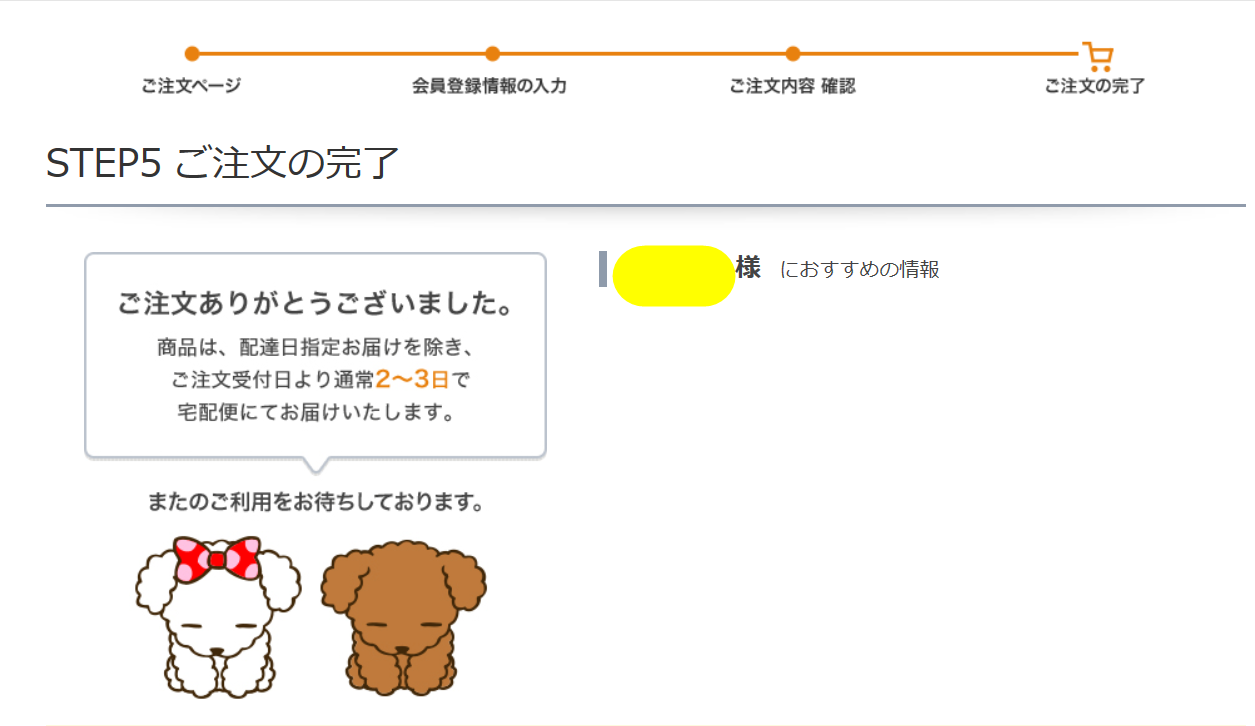Image resolution: width=1255 pixels, height=726 pixels.
Task: Click the yellow highlighted customer name
Action: click(x=674, y=276)
